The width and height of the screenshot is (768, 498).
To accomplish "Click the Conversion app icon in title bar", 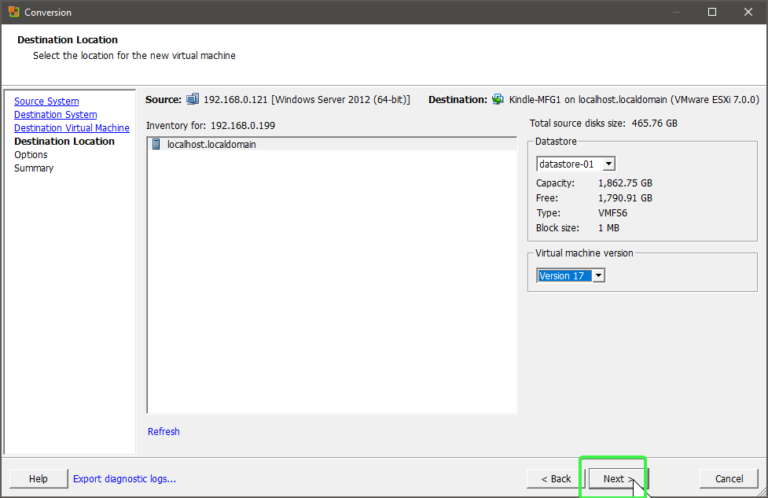I will [x=12, y=12].
